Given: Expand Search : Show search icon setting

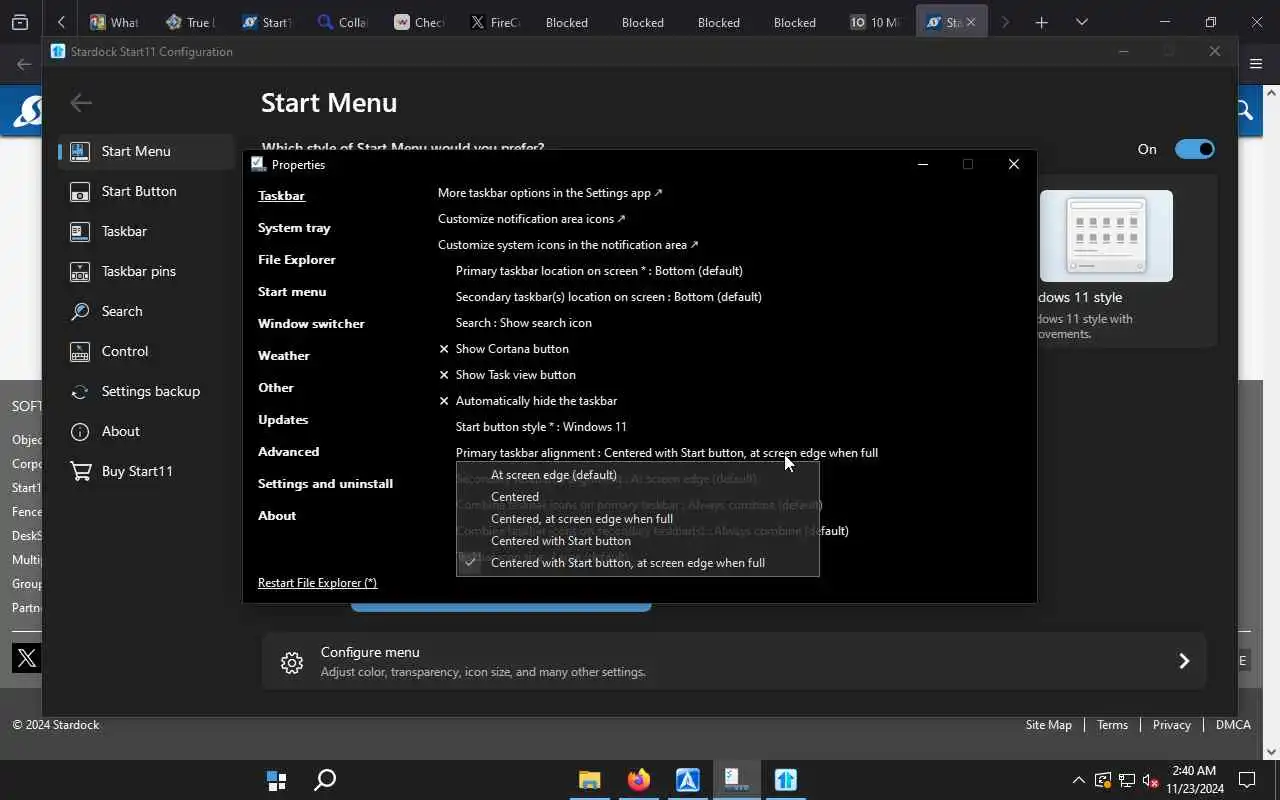Looking at the screenshot, I should pyautogui.click(x=523, y=323).
